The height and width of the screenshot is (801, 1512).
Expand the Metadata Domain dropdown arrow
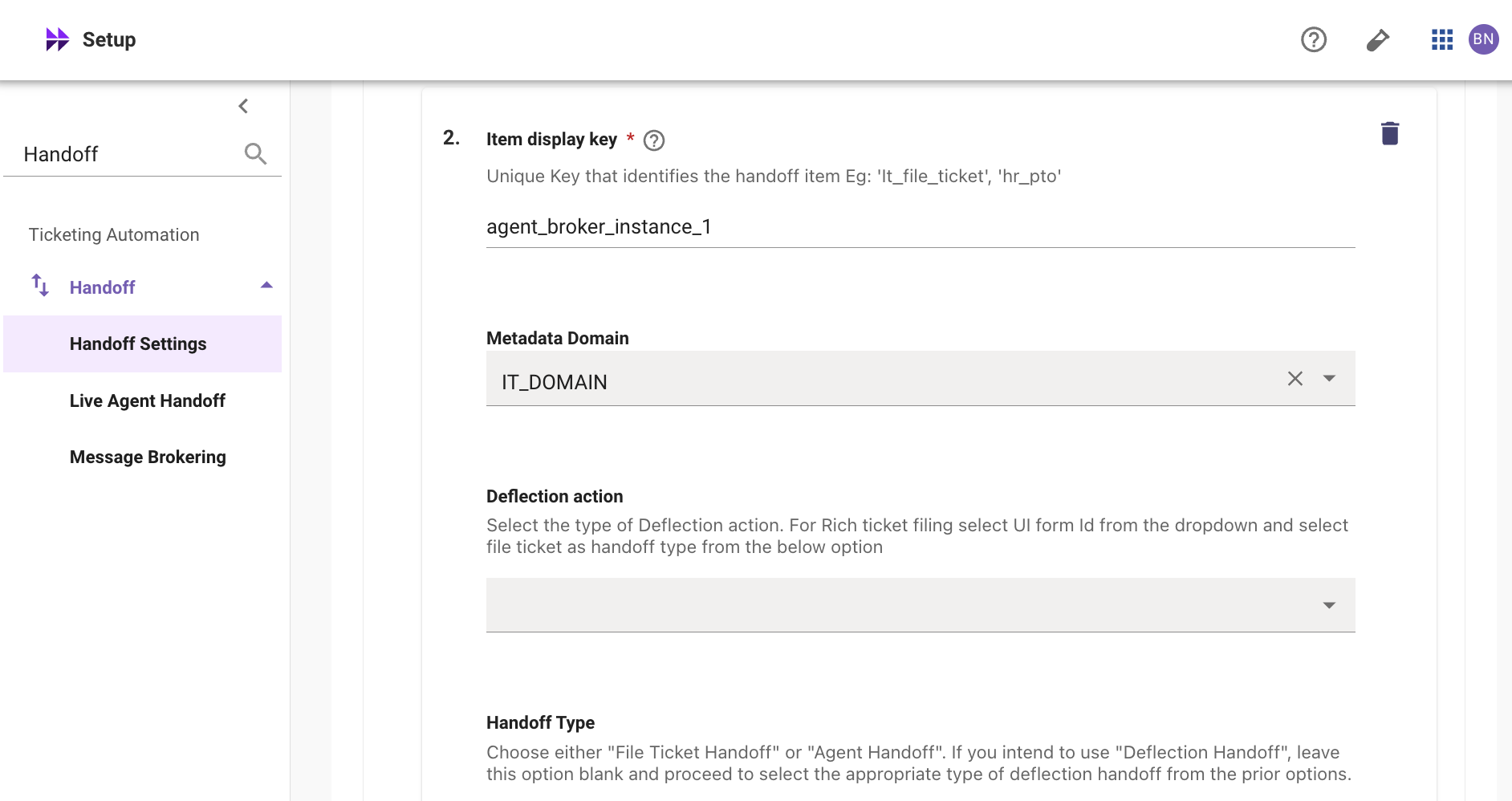pyautogui.click(x=1329, y=379)
